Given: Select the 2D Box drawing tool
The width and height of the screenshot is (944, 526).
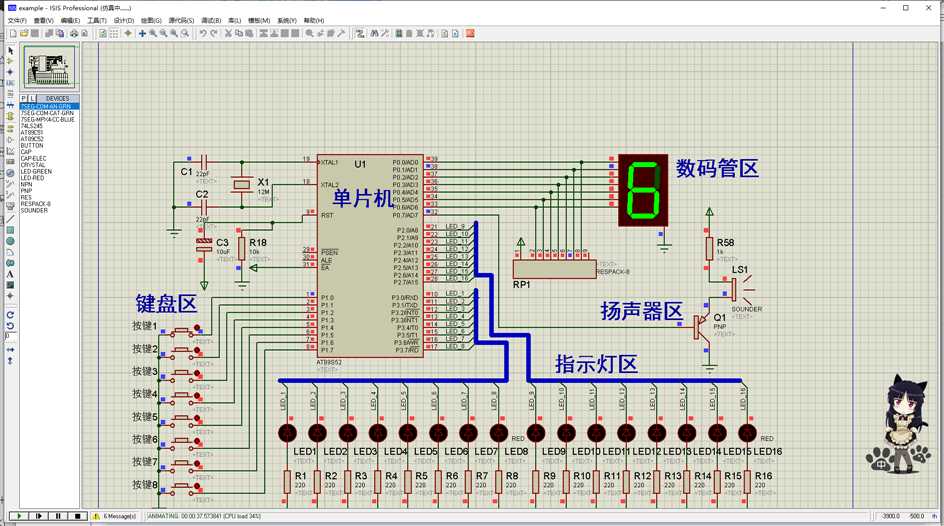Looking at the screenshot, I should pyautogui.click(x=10, y=230).
